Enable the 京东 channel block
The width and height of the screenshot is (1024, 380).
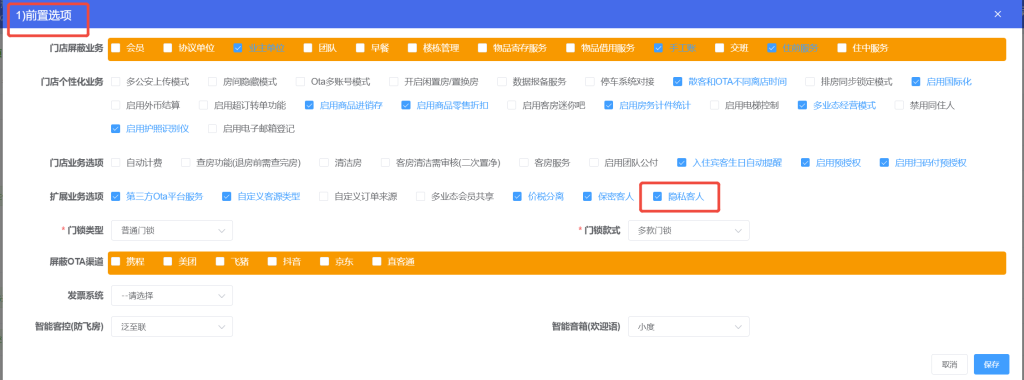point(325,262)
